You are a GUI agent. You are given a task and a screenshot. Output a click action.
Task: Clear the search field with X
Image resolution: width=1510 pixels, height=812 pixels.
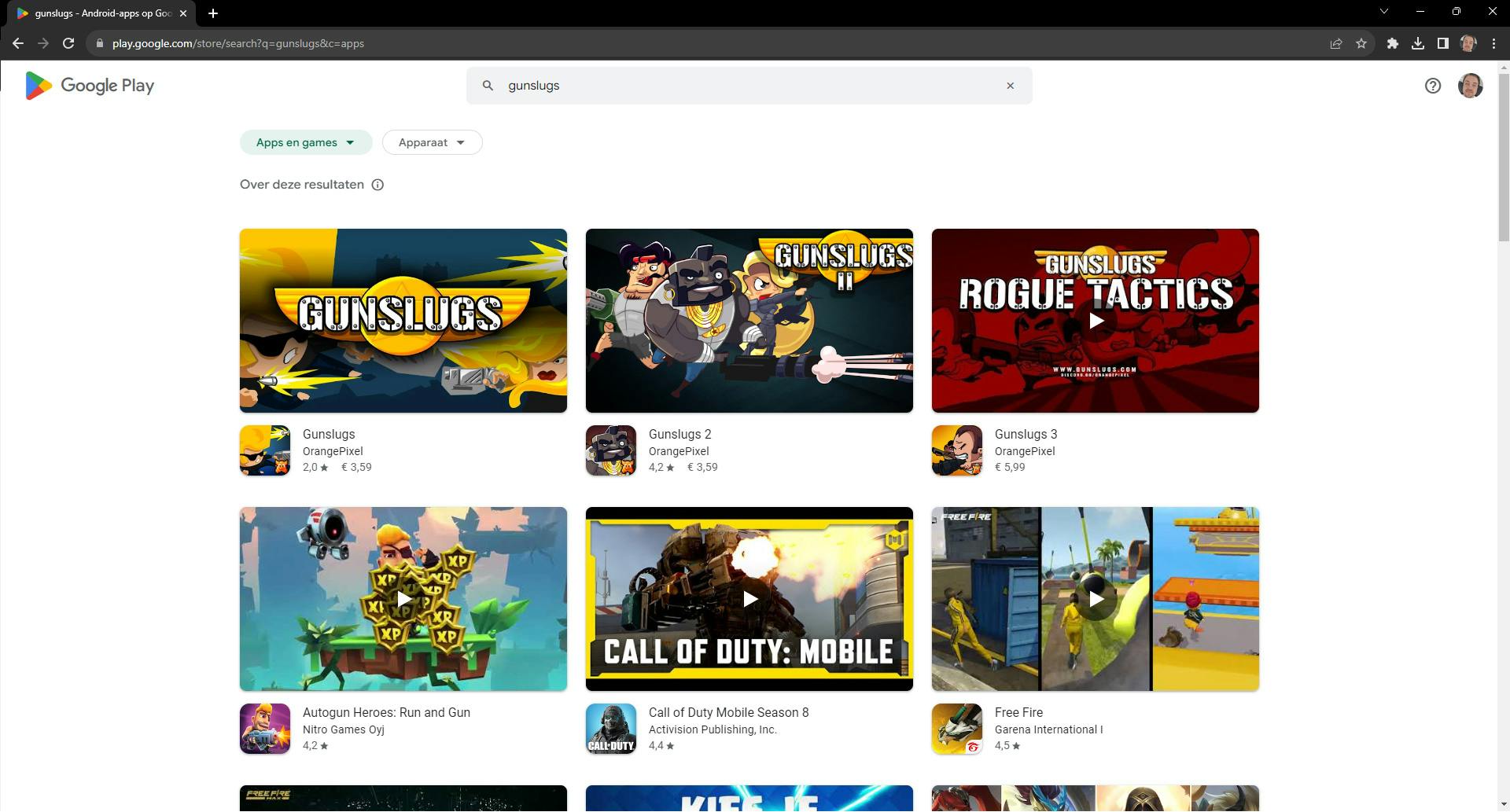[x=1011, y=86]
